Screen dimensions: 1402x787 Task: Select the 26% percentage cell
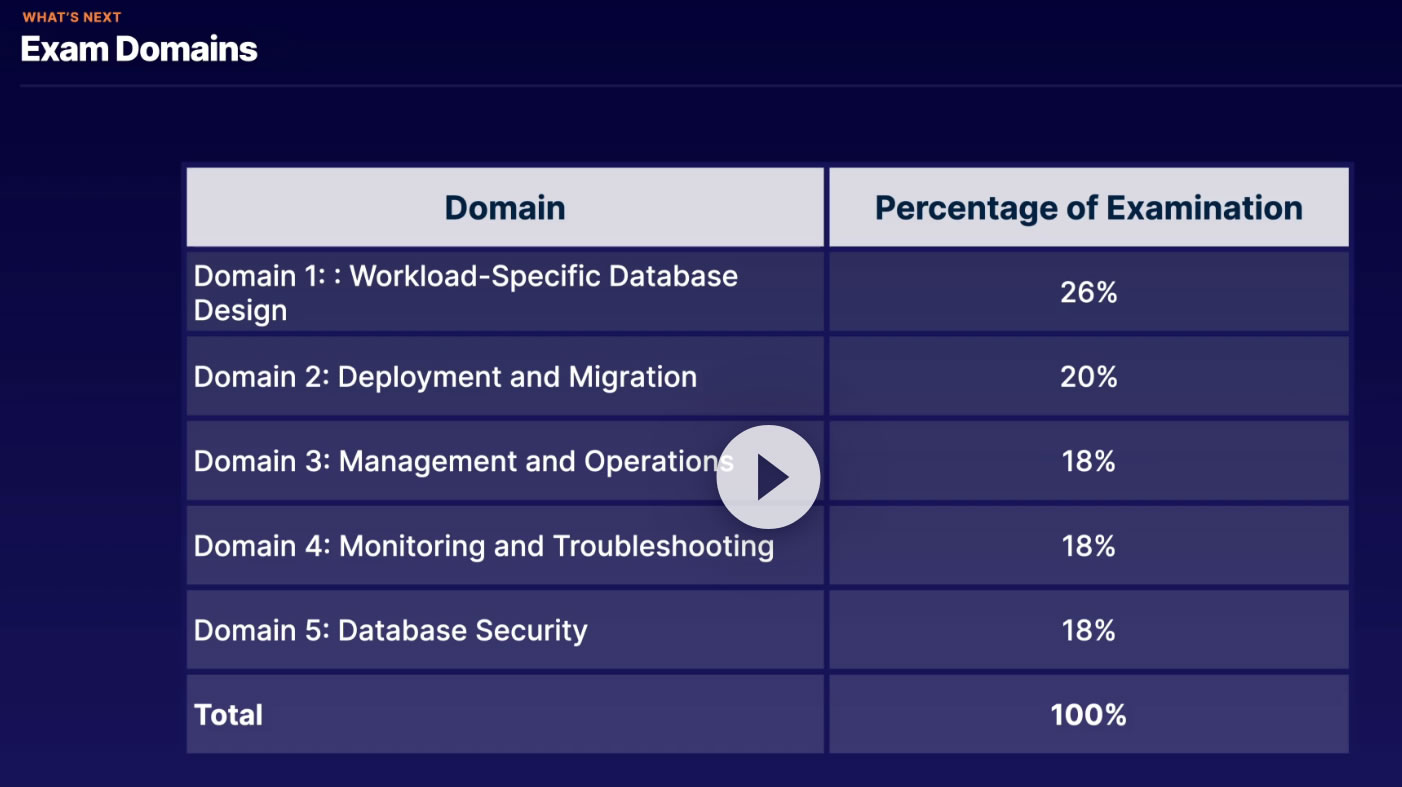[1088, 292]
